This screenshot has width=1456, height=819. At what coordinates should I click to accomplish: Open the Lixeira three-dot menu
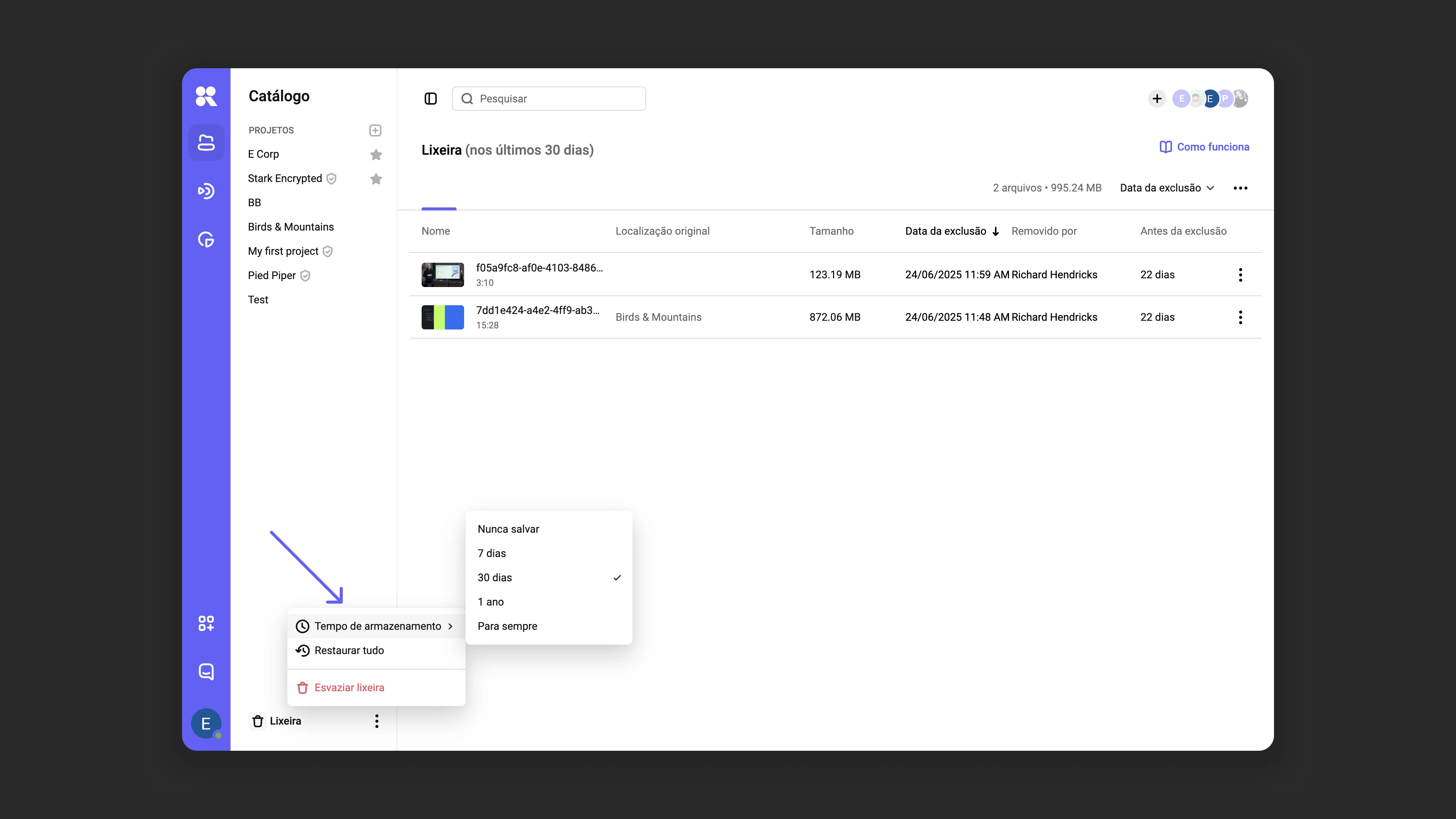pyautogui.click(x=377, y=721)
